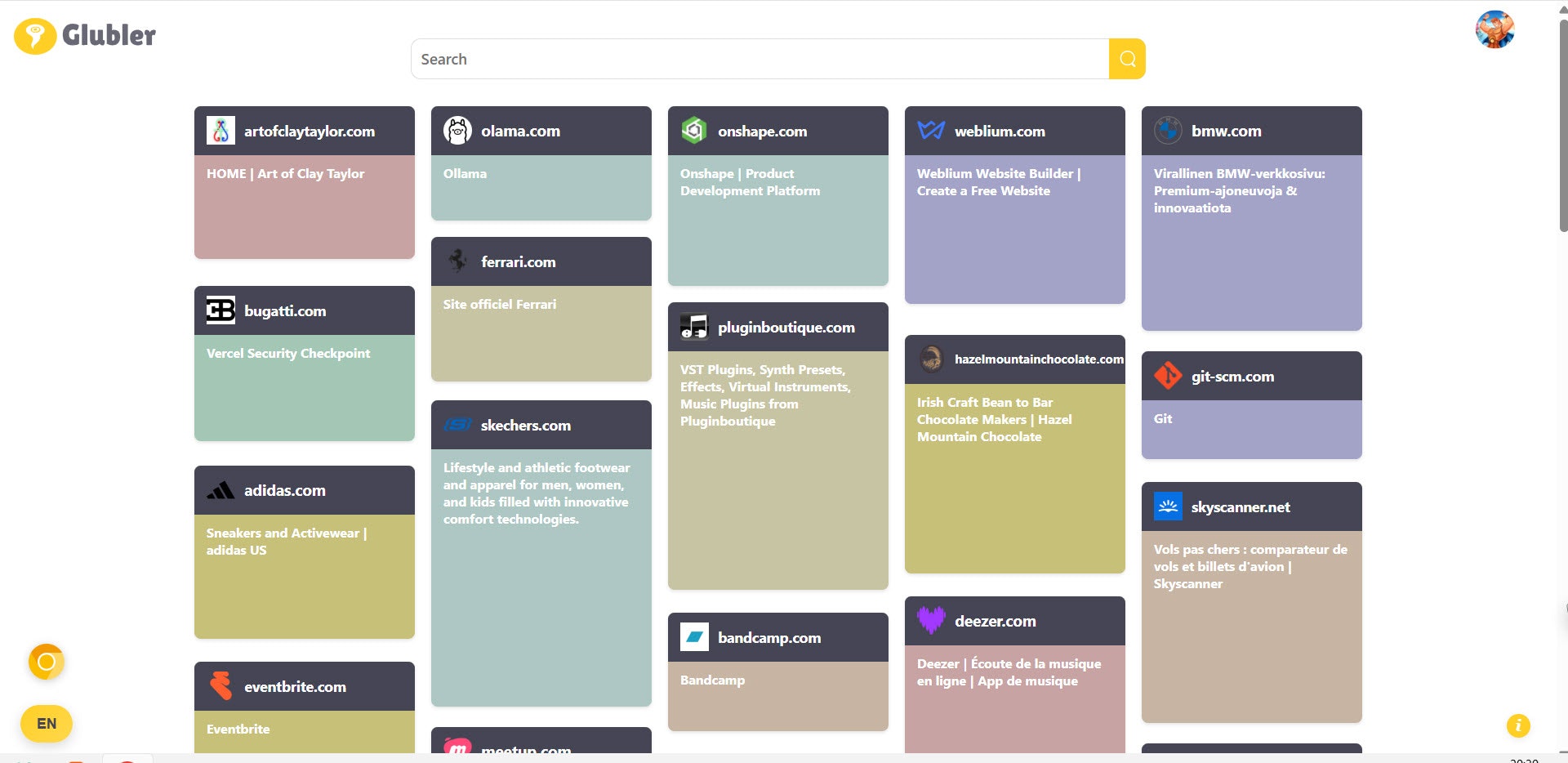1568x763 pixels.
Task: Click the Ferrari prancing horse icon
Action: pyautogui.click(x=458, y=261)
